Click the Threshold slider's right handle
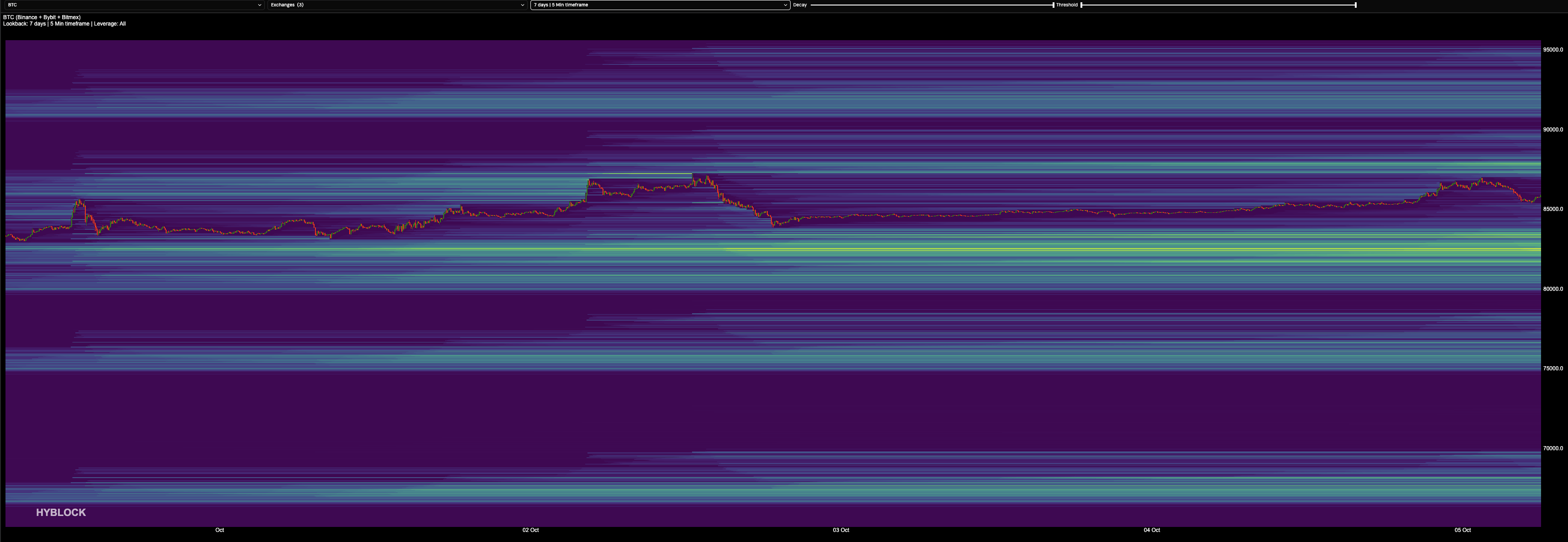1568x542 pixels. (1356, 5)
